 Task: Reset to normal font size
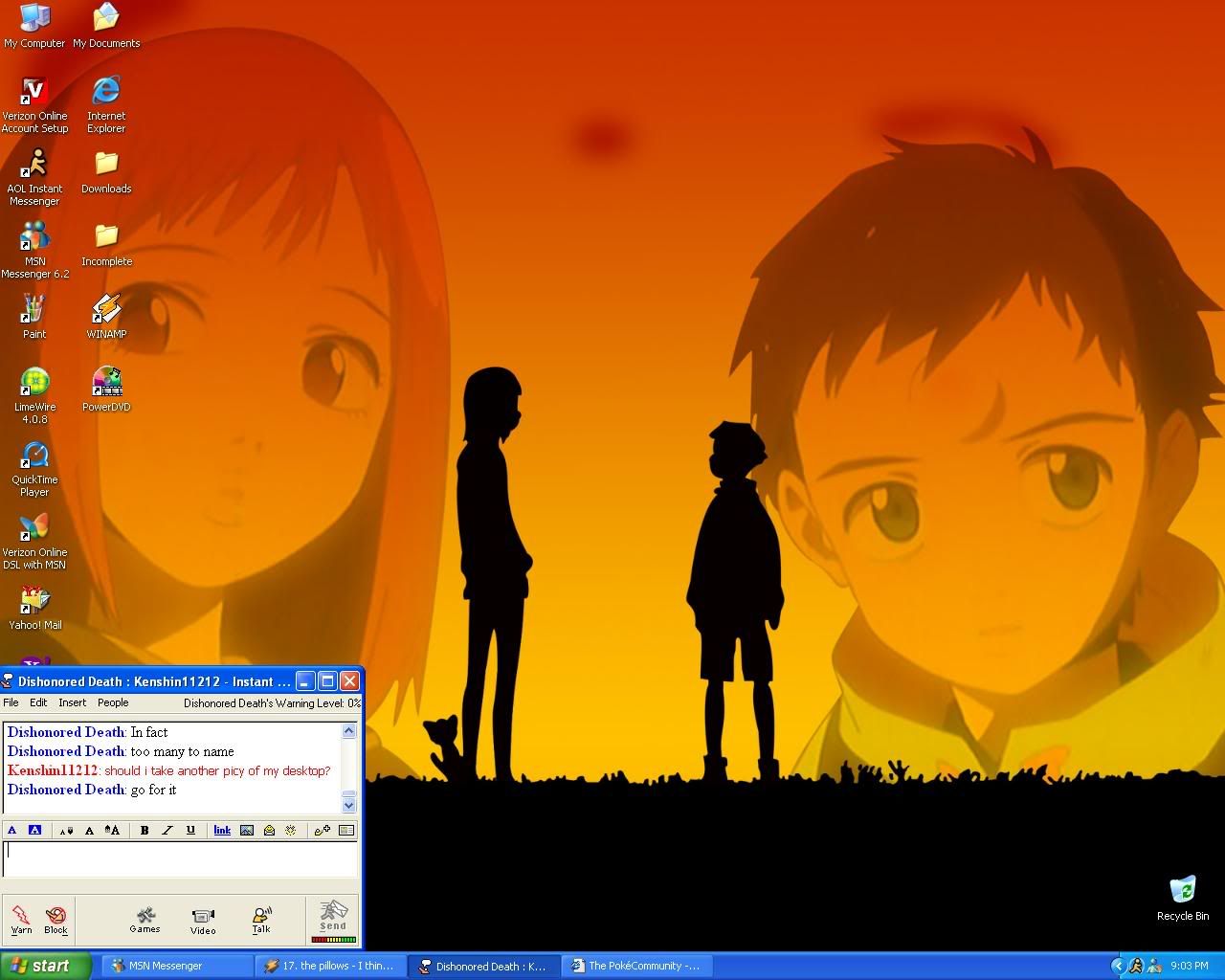click(x=89, y=830)
